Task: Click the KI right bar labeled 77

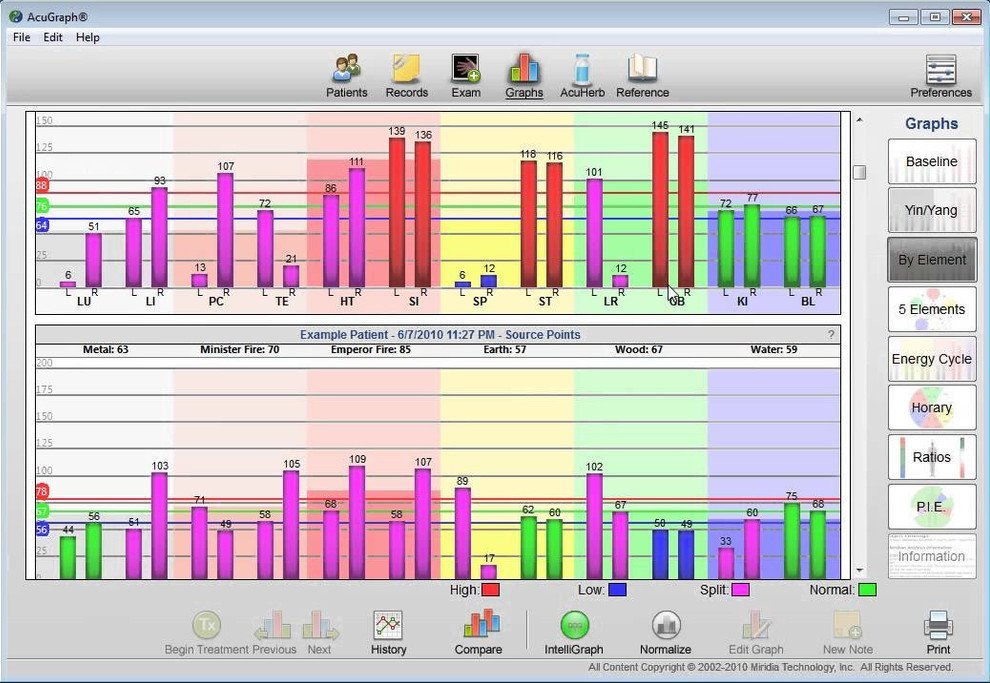Action: click(752, 246)
